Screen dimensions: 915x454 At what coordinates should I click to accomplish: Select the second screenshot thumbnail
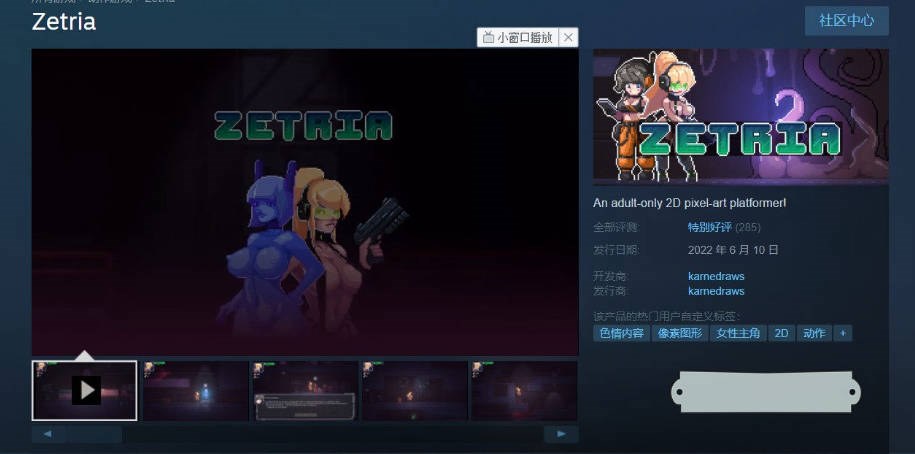pos(195,390)
